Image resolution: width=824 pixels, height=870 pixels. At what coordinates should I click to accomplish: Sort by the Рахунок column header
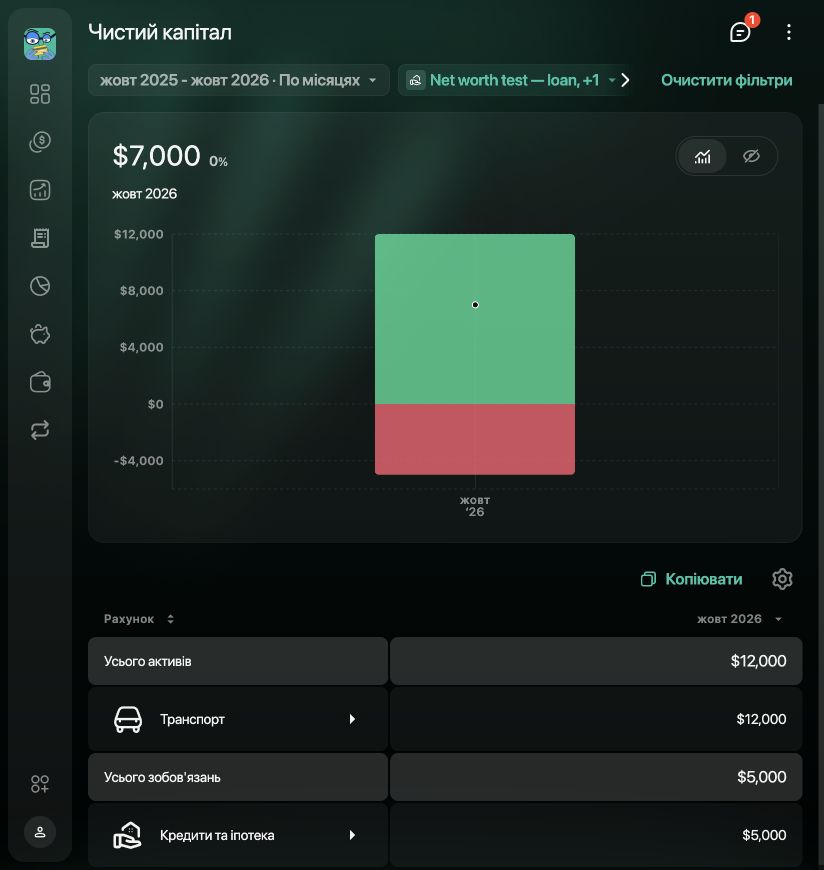[x=139, y=619]
